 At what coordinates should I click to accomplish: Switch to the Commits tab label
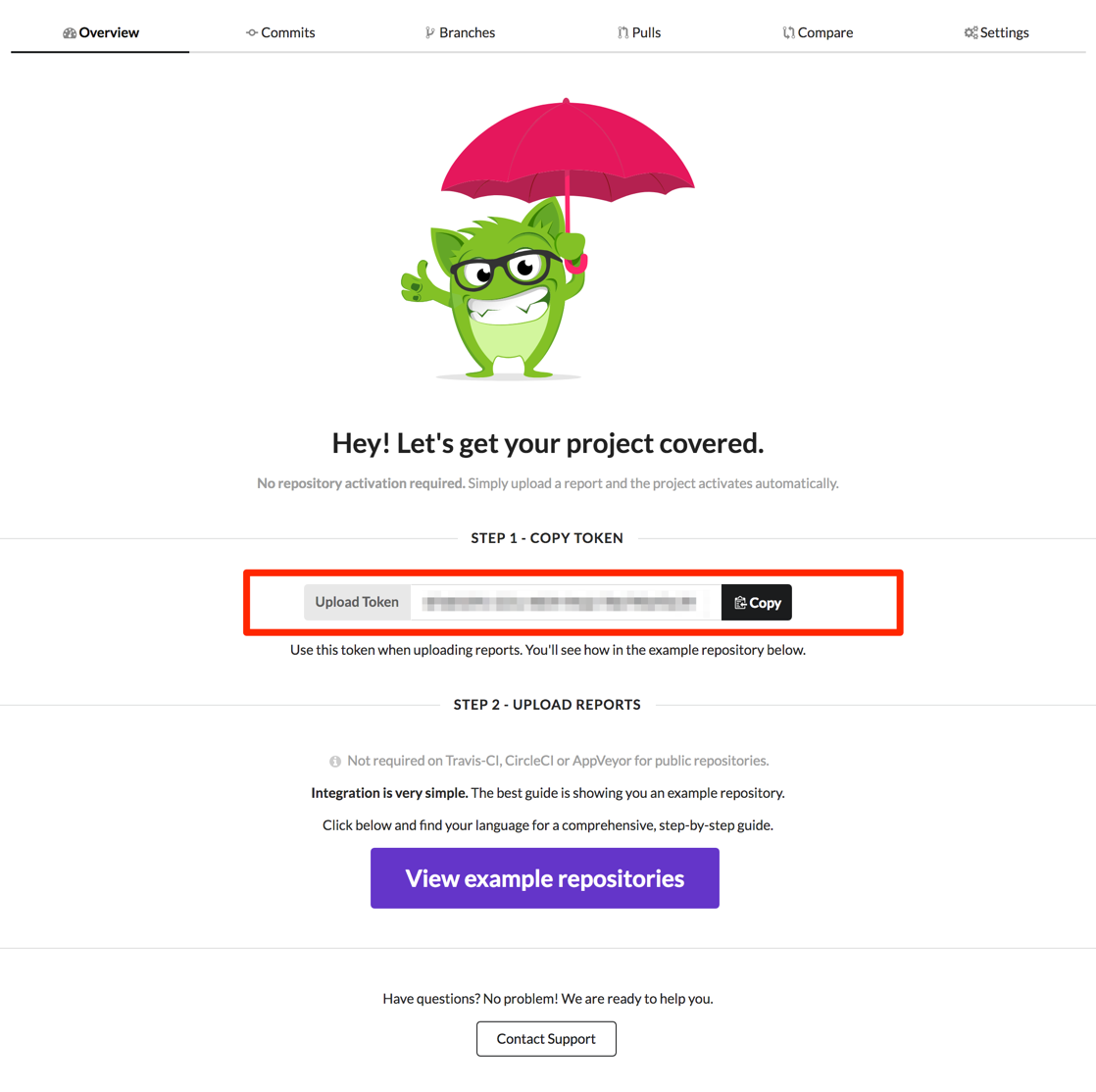pyautogui.click(x=288, y=33)
